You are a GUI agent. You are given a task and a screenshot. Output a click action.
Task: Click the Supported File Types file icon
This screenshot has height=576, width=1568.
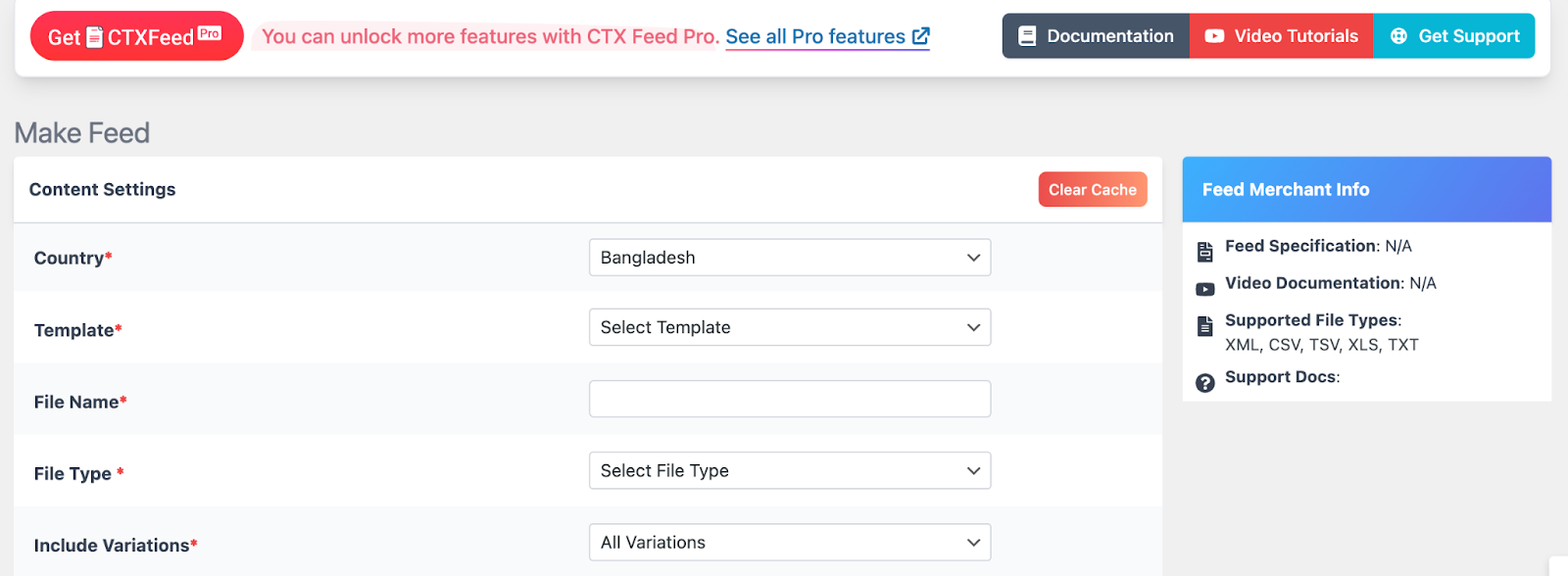[1205, 326]
